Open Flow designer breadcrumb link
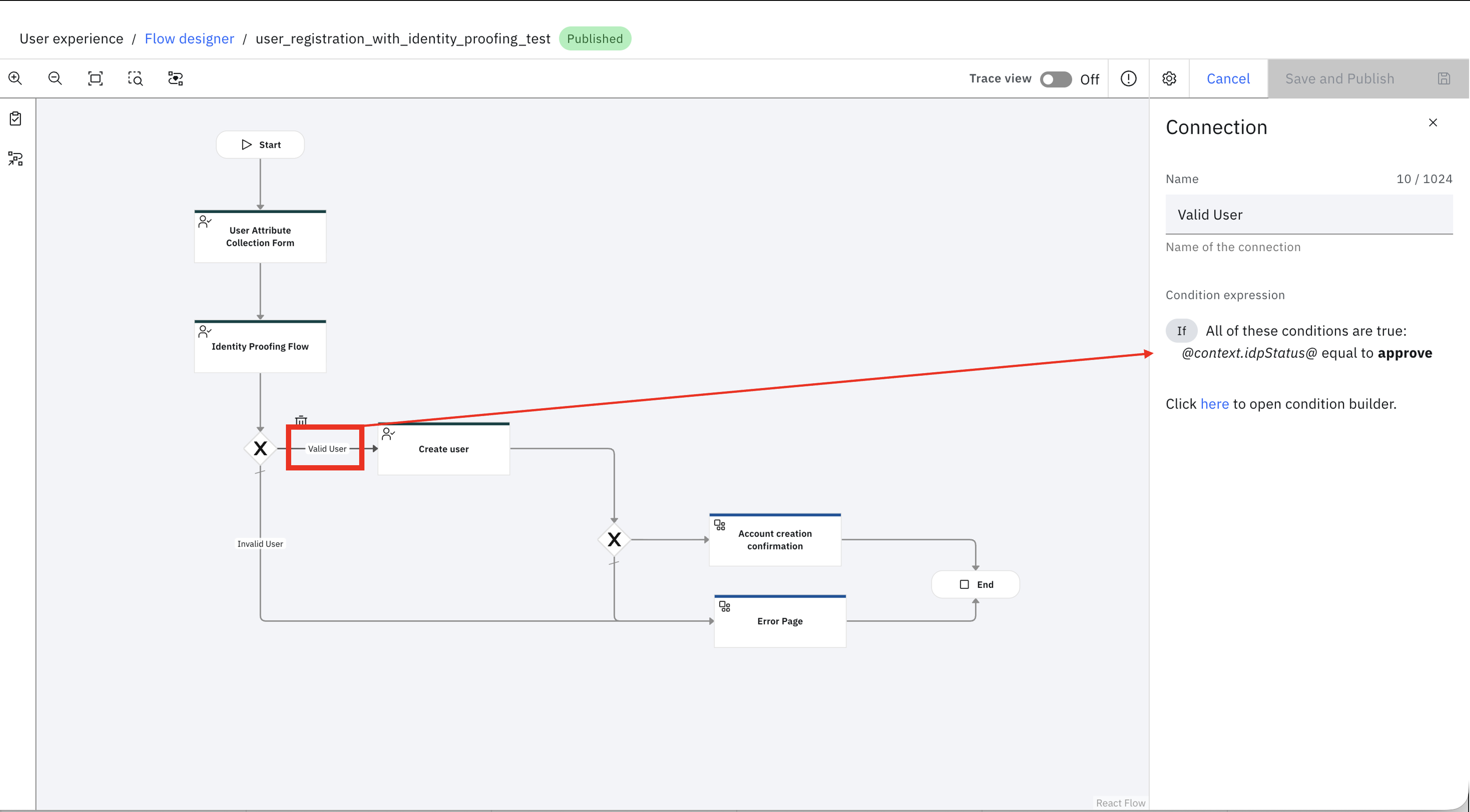 point(189,39)
